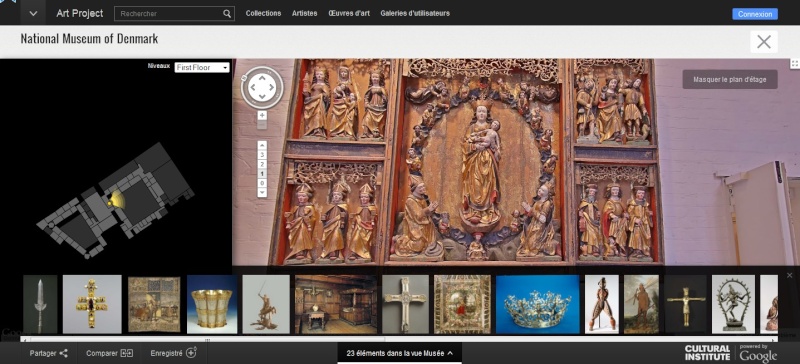Pan the view down with the compass arrow
The image size is (800, 364).
262,97
